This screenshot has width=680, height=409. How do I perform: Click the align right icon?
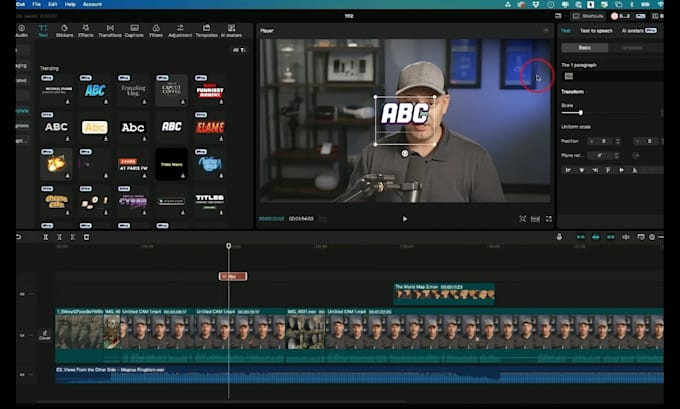pos(595,170)
